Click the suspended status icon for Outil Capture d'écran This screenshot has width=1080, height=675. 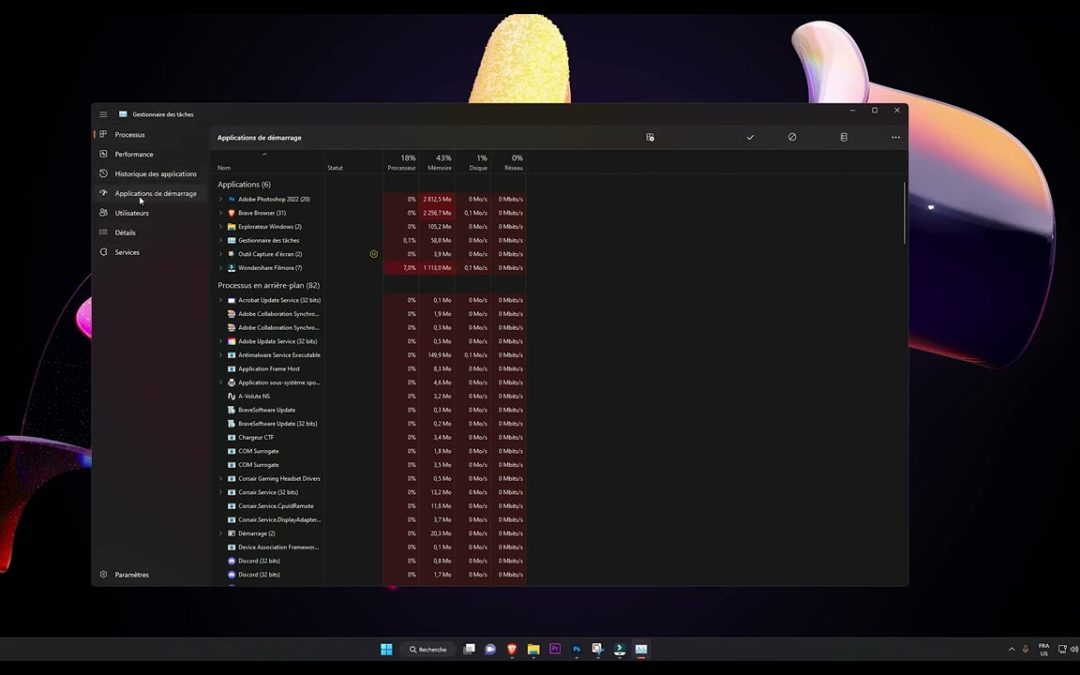click(x=374, y=254)
